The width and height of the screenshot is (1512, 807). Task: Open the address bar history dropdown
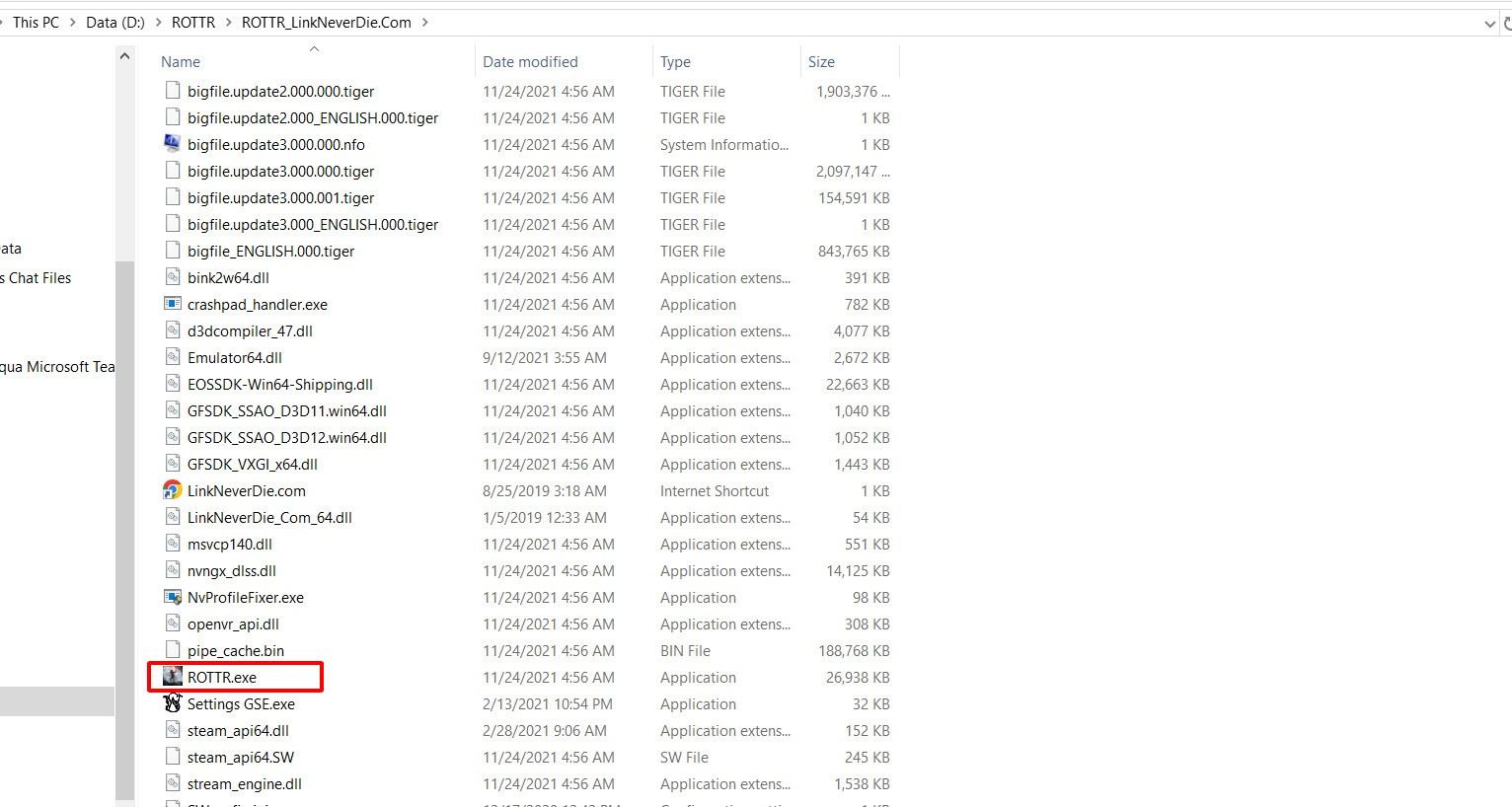[x=1489, y=22]
